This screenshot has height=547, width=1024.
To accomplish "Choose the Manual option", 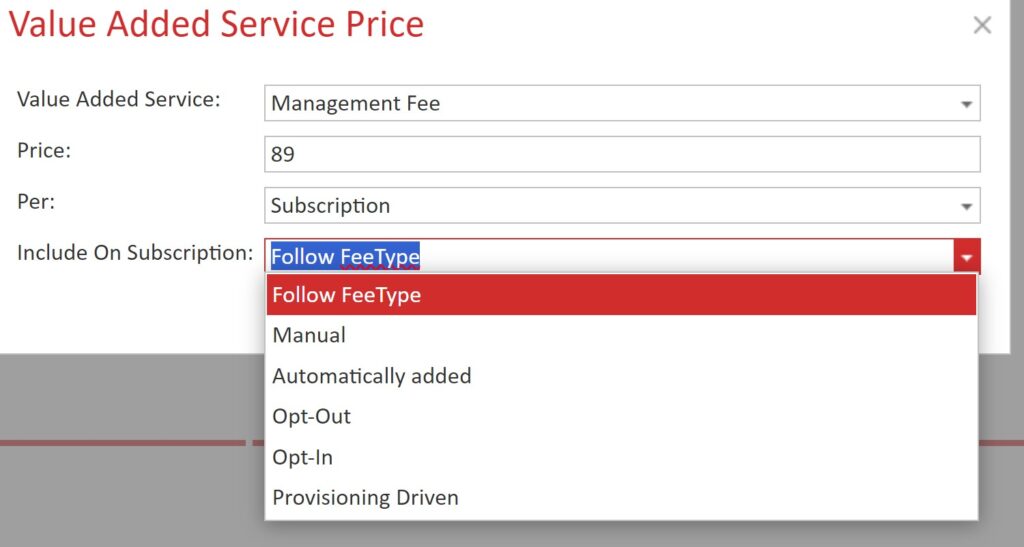I will [309, 336].
